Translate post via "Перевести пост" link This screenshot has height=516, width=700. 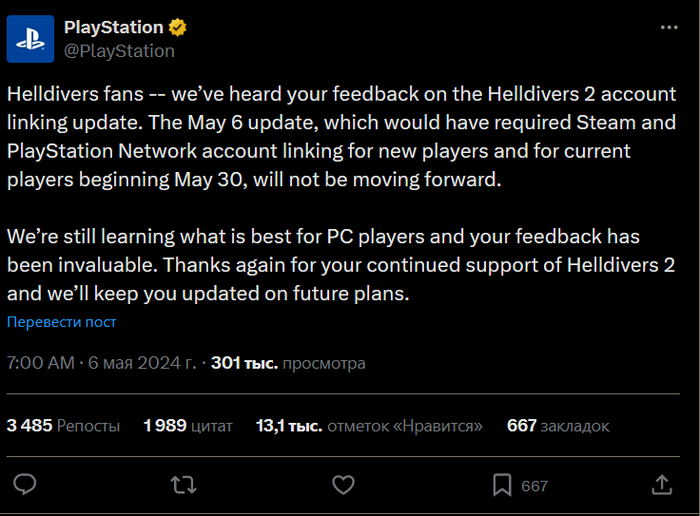(62, 322)
